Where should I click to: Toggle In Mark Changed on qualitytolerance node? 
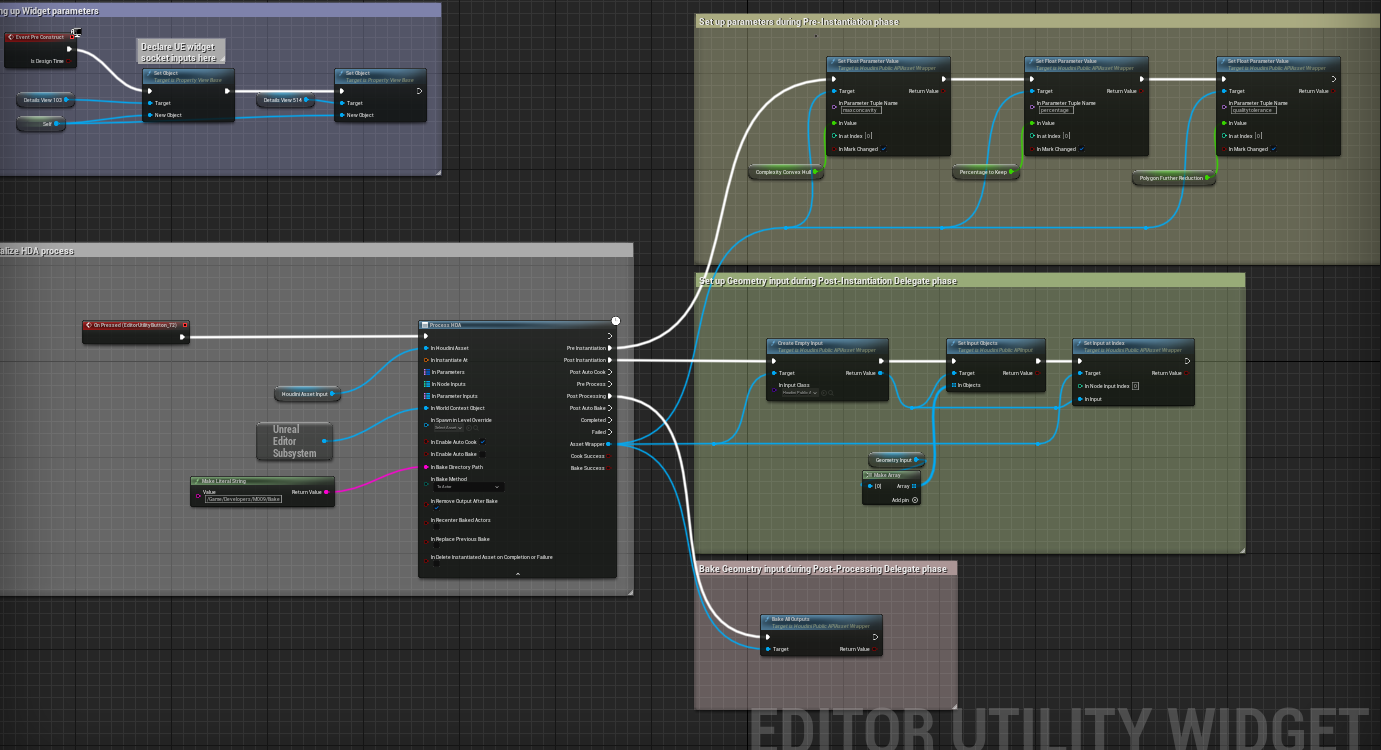[x=1274, y=149]
